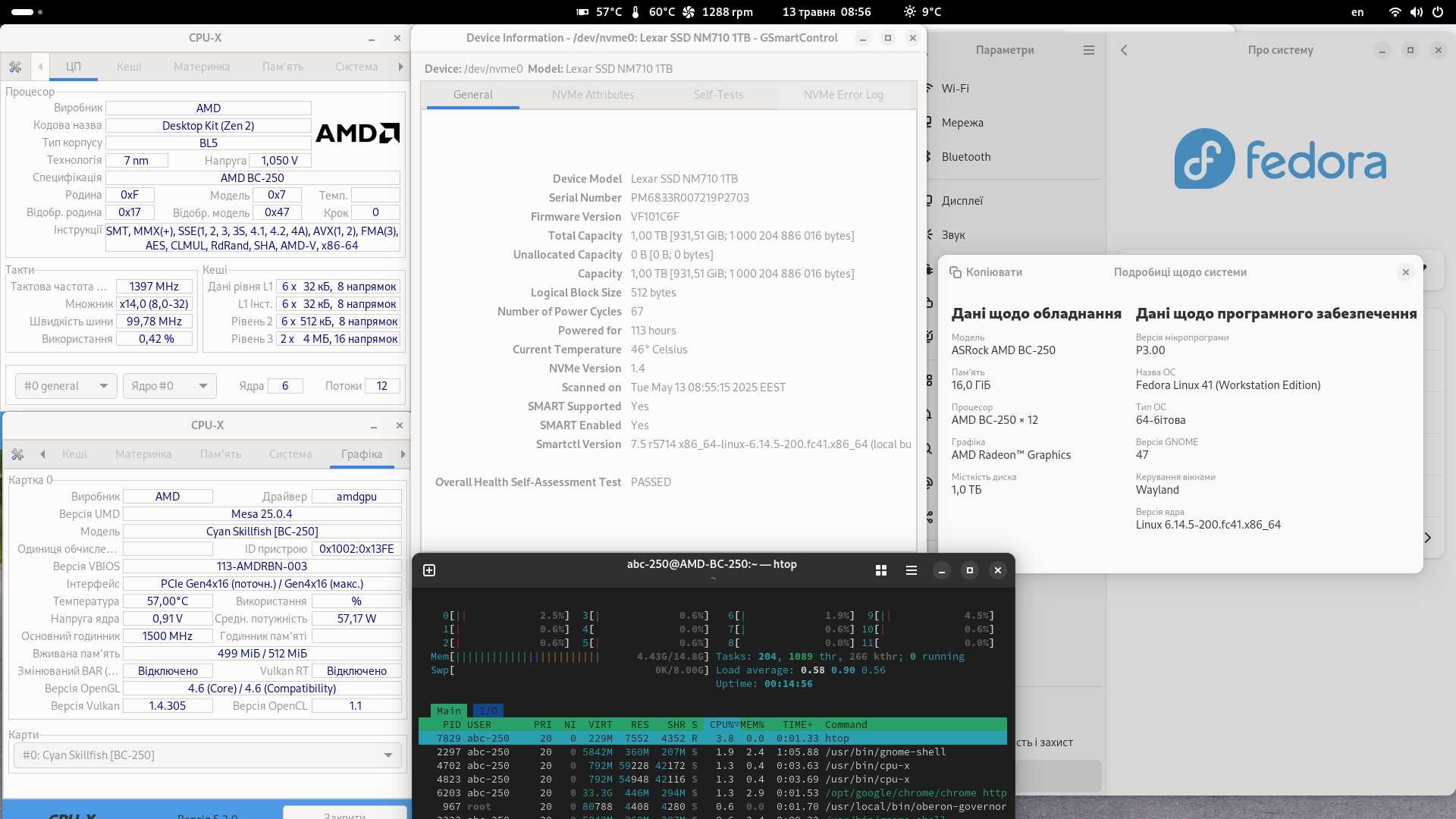Screen dimensions: 1456x819
Task: Click the Fedora Linux 41 OS name text
Action: tap(1228, 385)
